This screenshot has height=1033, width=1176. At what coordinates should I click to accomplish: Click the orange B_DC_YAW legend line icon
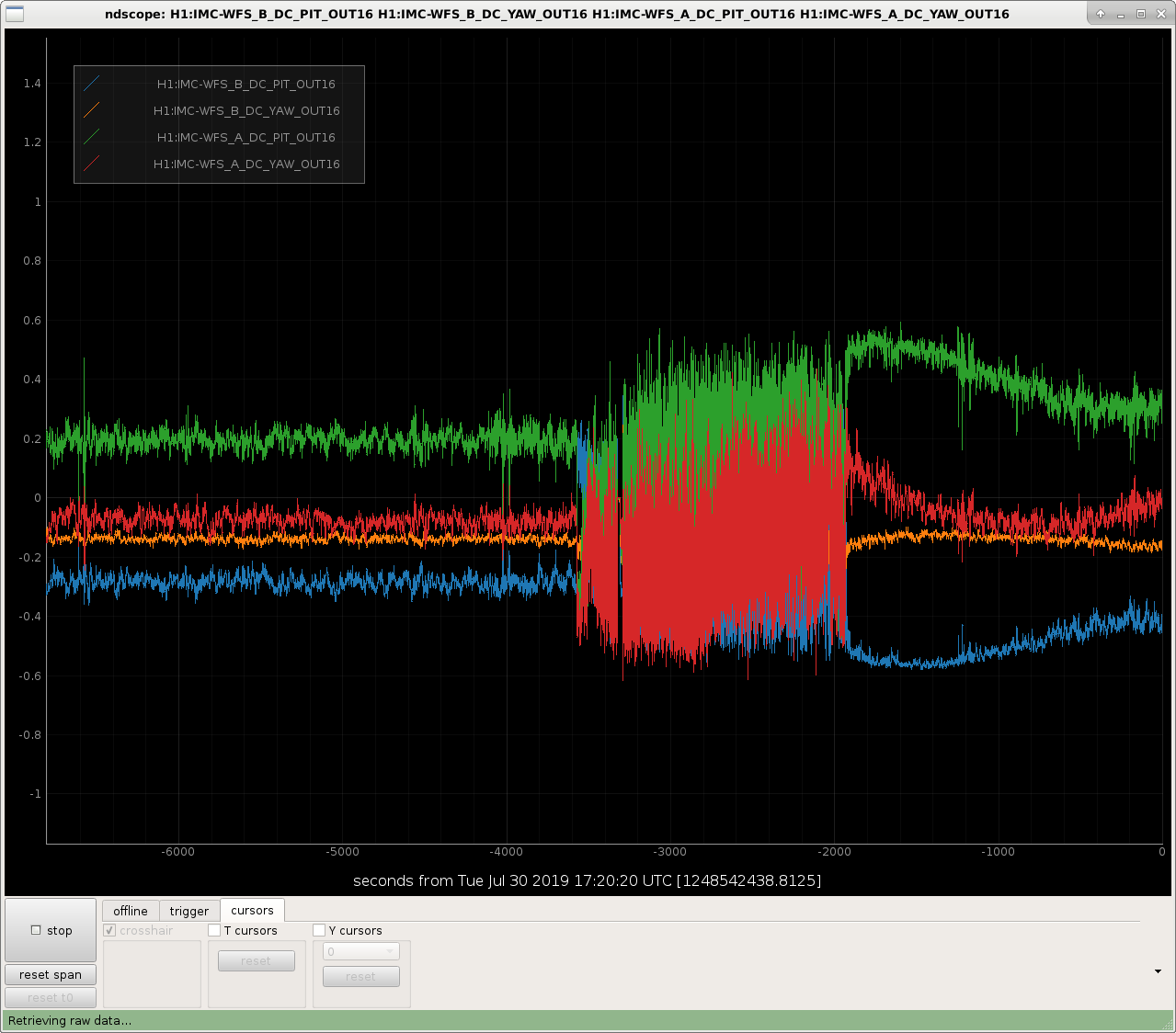pyautogui.click(x=92, y=110)
